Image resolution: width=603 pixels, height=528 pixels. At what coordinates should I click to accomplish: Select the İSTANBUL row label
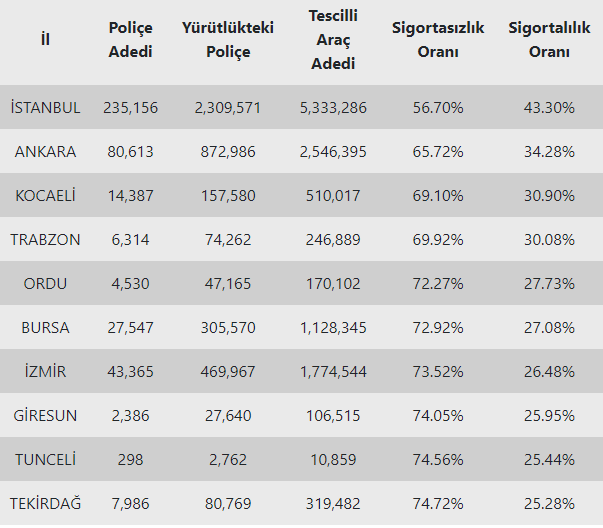[x=46, y=107]
